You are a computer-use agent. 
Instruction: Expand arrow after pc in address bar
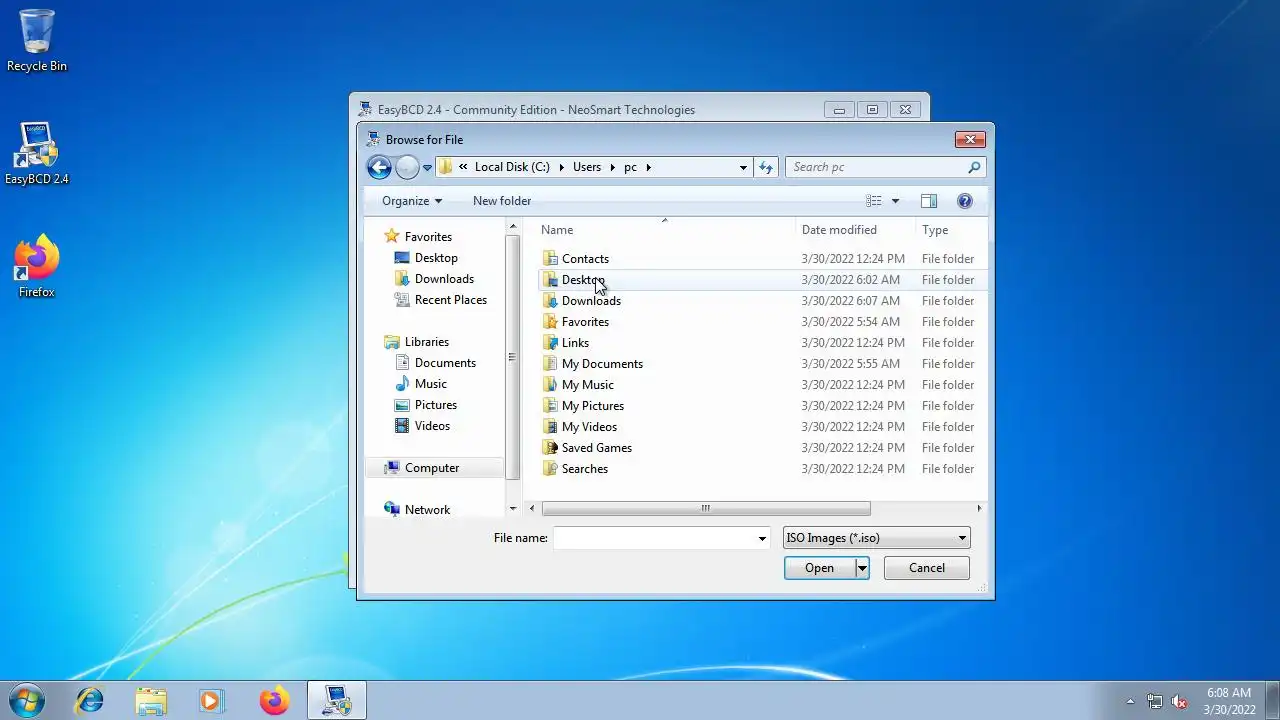(648, 167)
